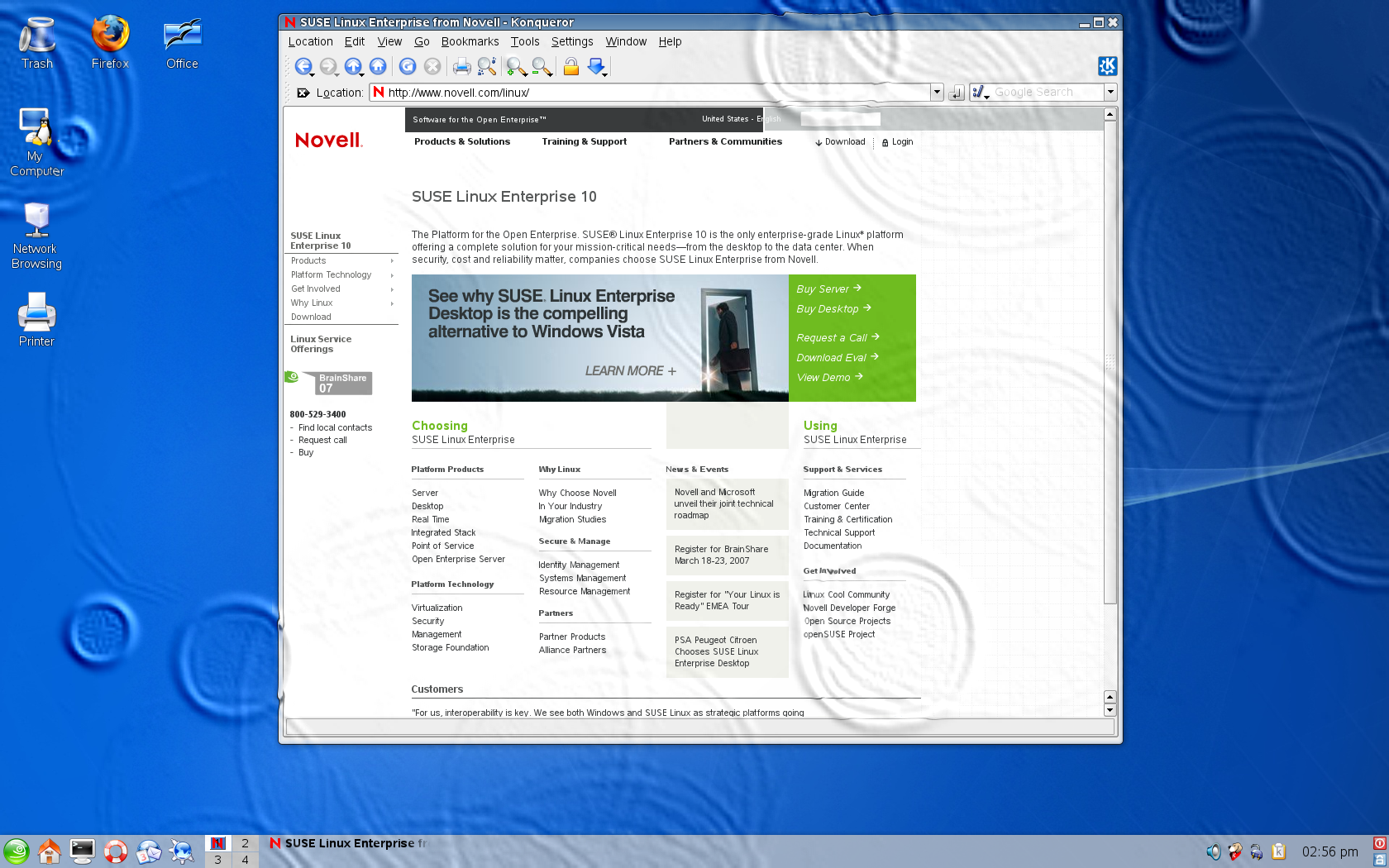The width and height of the screenshot is (1389, 868).
Task: Click the blue download arrow toolbar icon
Action: click(596, 66)
